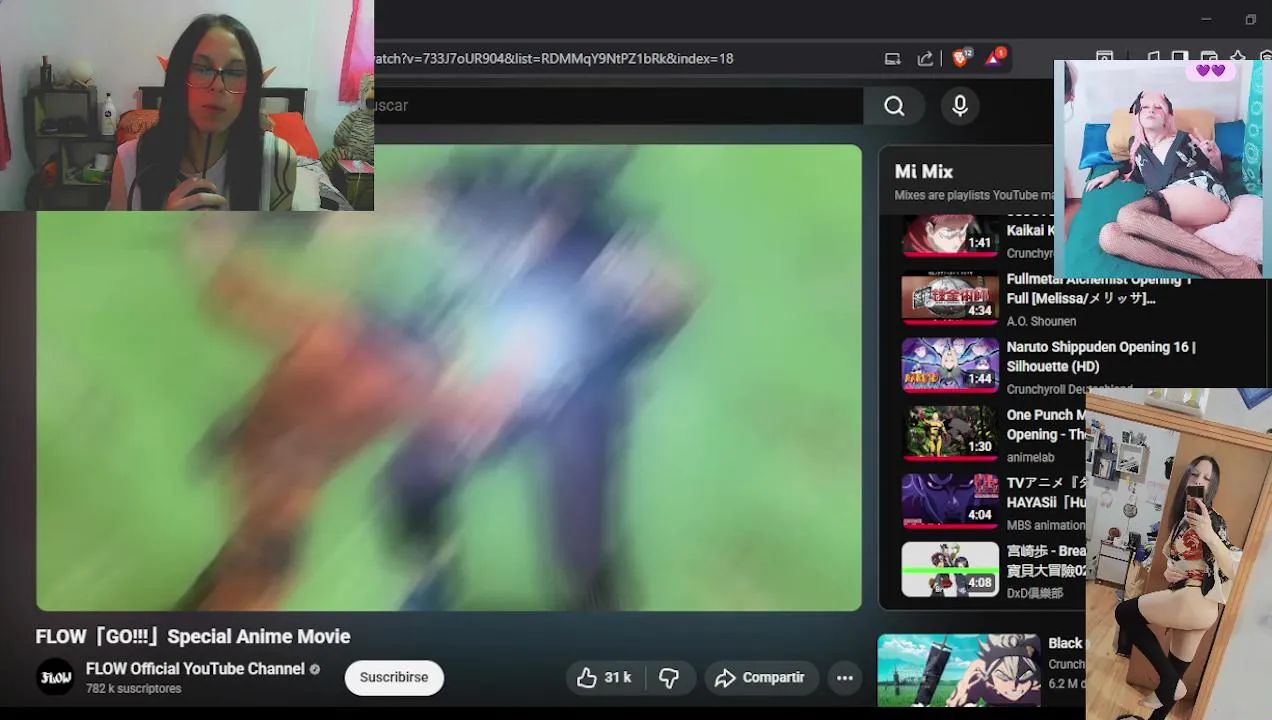
Task: Open the Brave Rewards triangle icon
Action: (994, 58)
